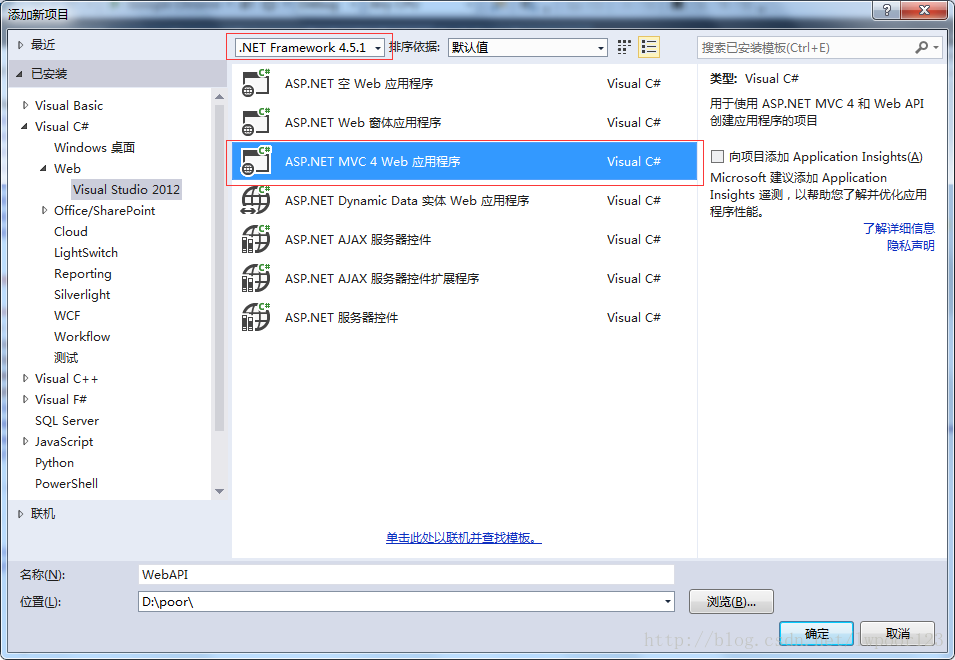Open the search options dropdown arrow
Viewport: 955px width, 660px height.
(936, 47)
